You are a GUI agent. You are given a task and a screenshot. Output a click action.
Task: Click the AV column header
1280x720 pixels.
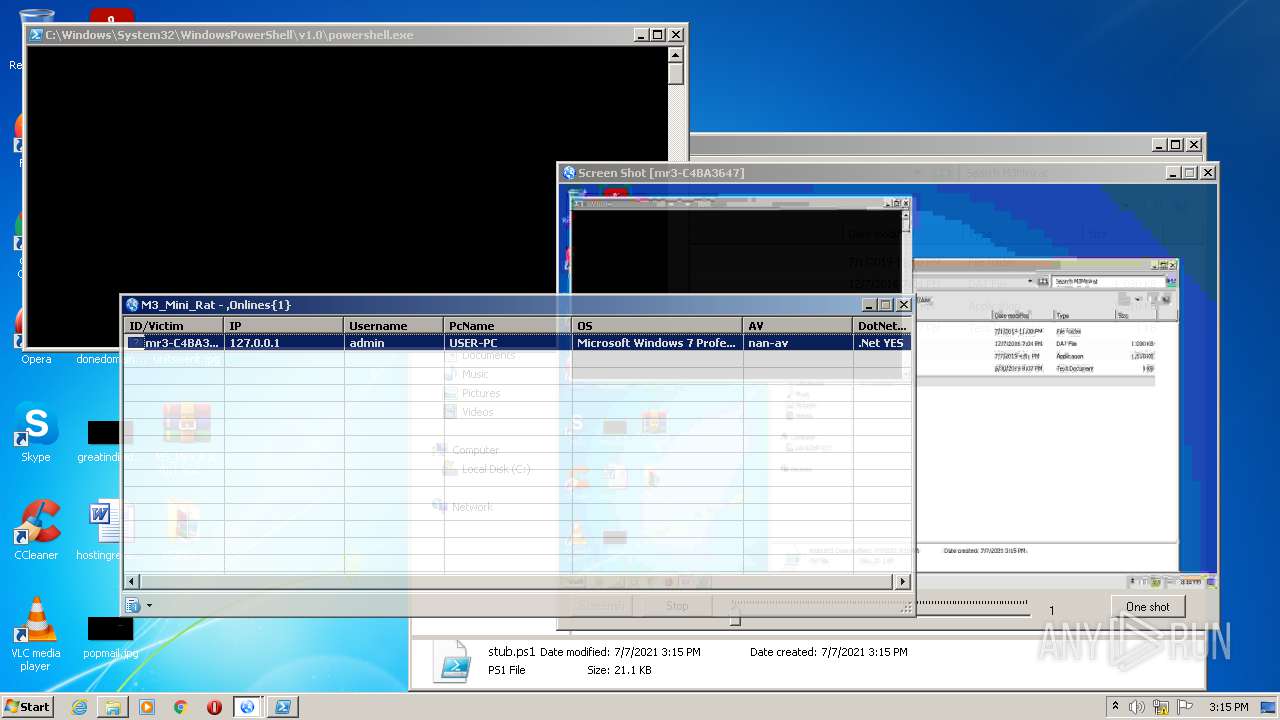[x=798, y=326]
